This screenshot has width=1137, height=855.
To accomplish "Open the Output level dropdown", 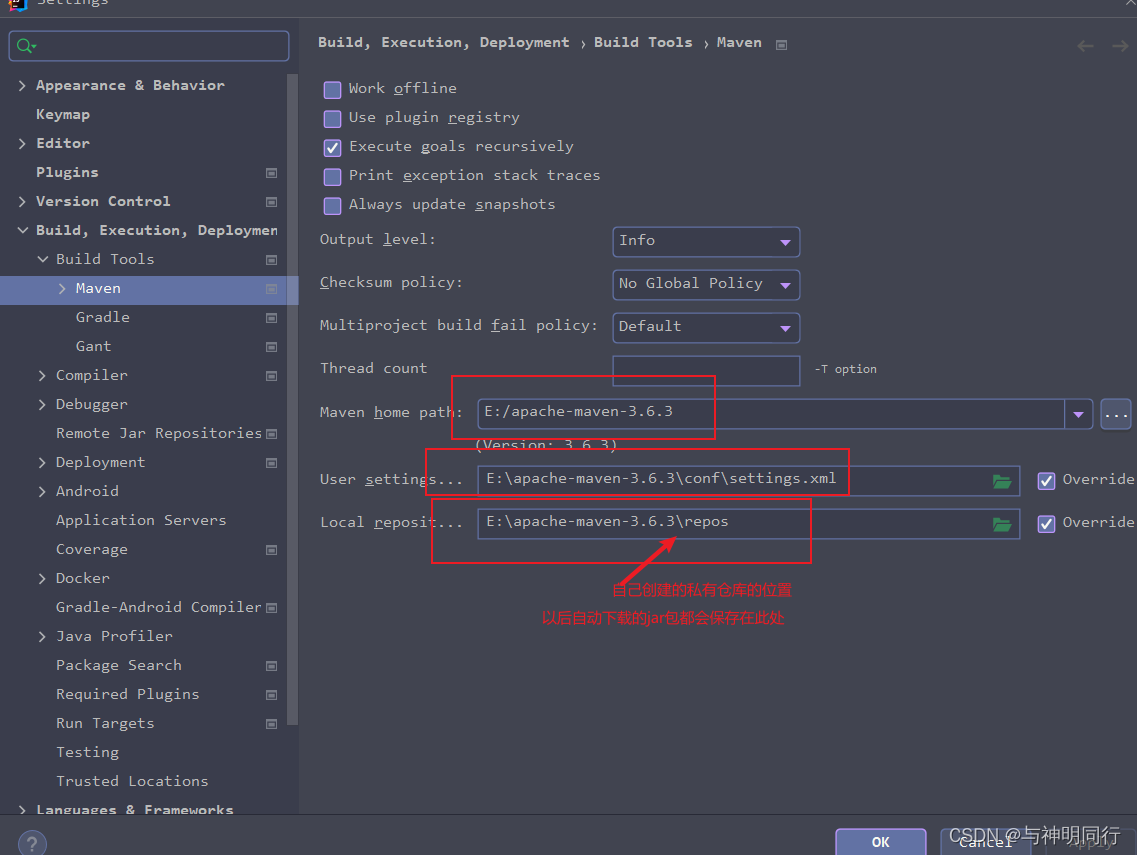I will pos(706,241).
